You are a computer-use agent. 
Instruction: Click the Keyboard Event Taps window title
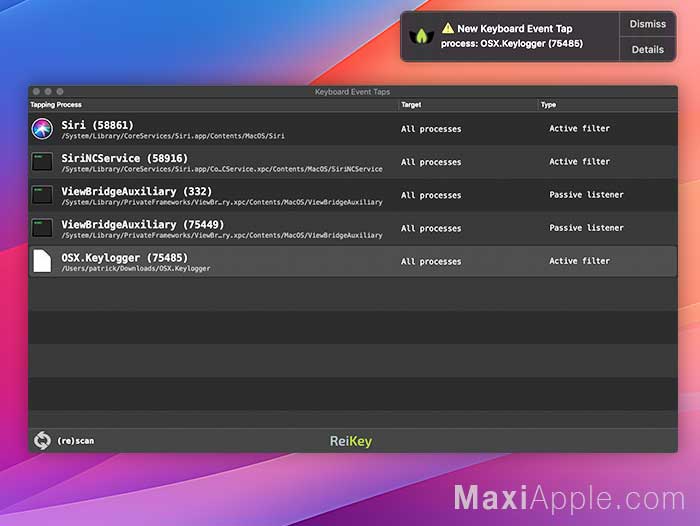point(352,92)
